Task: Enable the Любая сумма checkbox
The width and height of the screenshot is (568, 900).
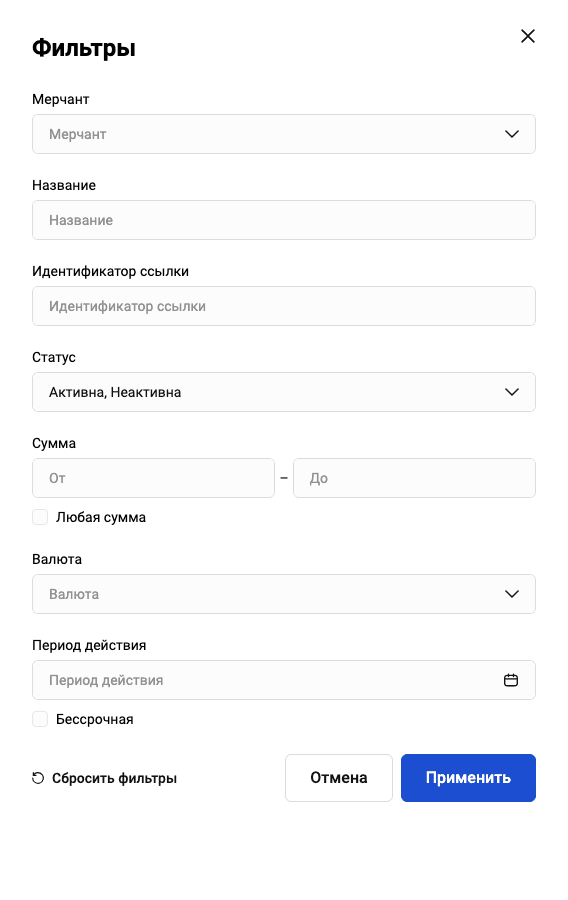Action: pos(40,517)
